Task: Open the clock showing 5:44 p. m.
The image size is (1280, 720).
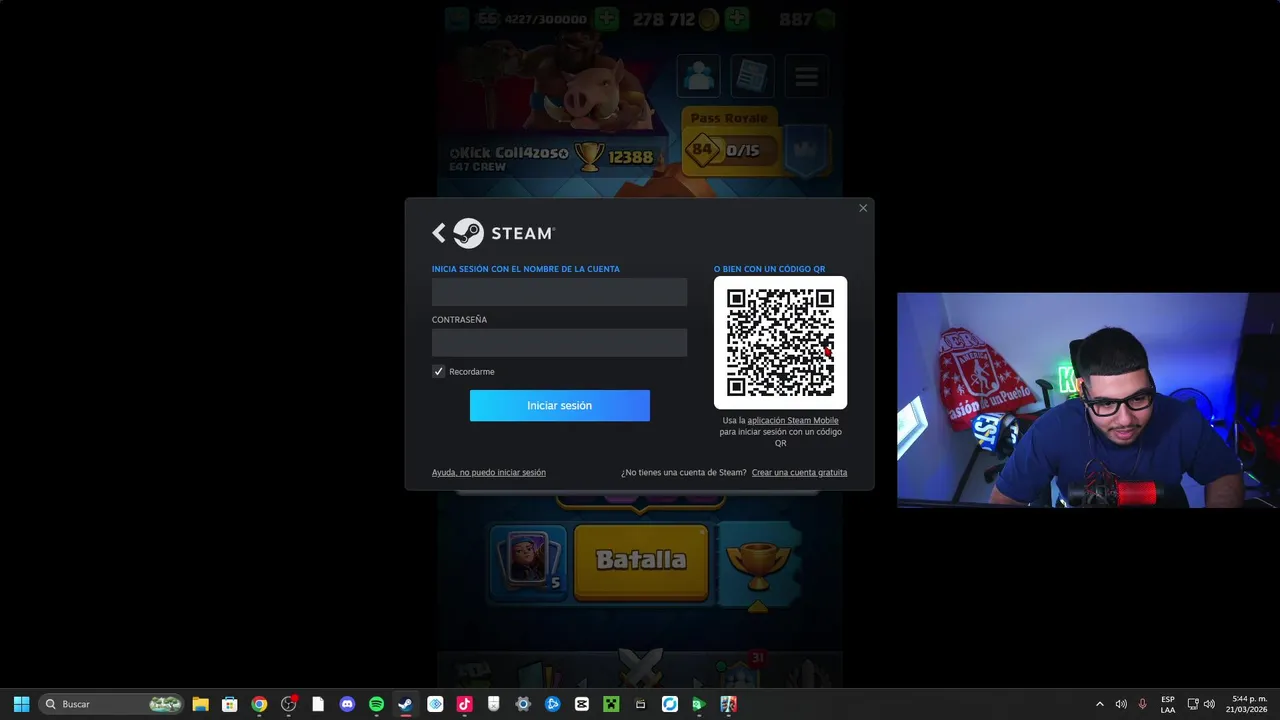Action: click(x=1249, y=704)
